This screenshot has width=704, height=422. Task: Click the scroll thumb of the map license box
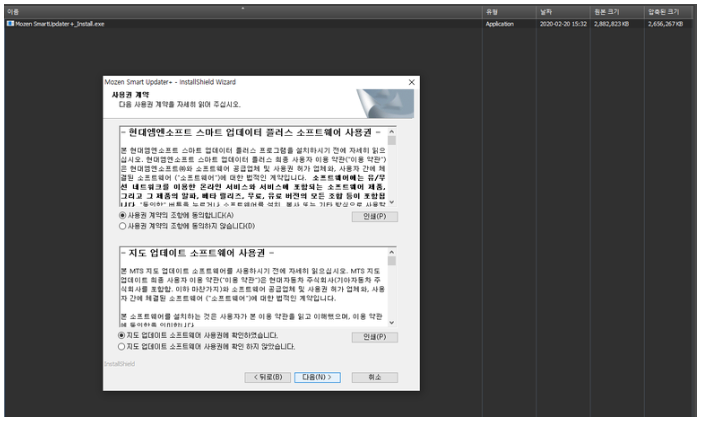[392, 261]
